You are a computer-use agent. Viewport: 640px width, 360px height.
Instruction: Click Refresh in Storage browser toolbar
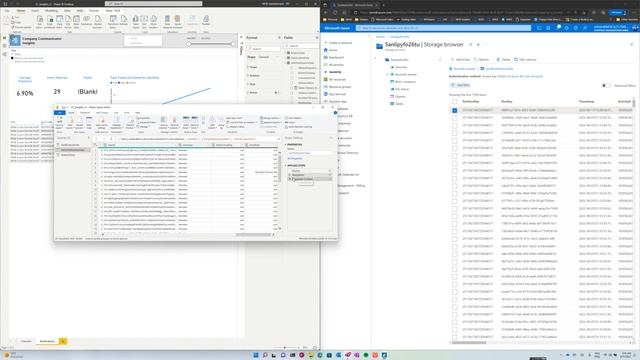coord(481,60)
